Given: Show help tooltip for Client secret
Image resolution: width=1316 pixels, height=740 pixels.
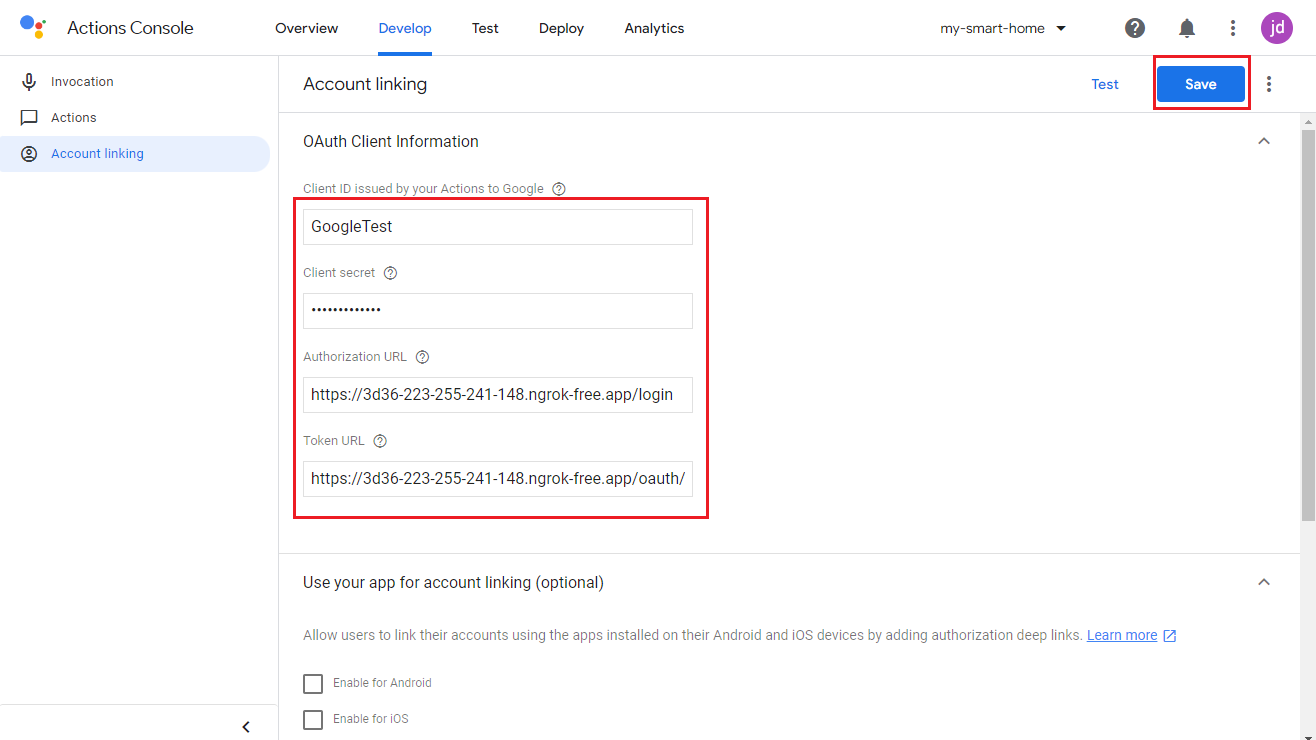Looking at the screenshot, I should 391,273.
